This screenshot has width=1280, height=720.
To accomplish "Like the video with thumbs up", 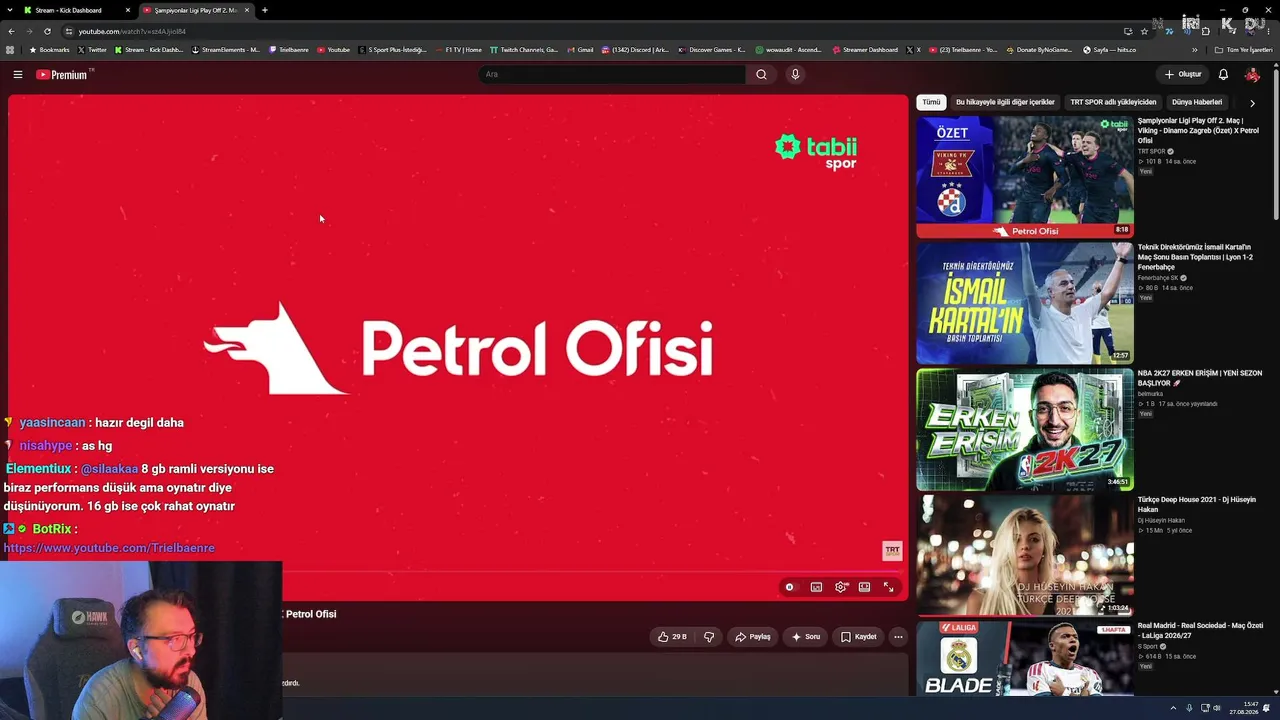I will point(672,636).
